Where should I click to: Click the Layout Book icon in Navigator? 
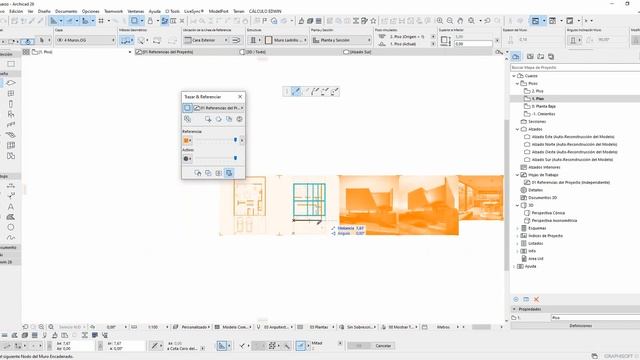pos(540,56)
